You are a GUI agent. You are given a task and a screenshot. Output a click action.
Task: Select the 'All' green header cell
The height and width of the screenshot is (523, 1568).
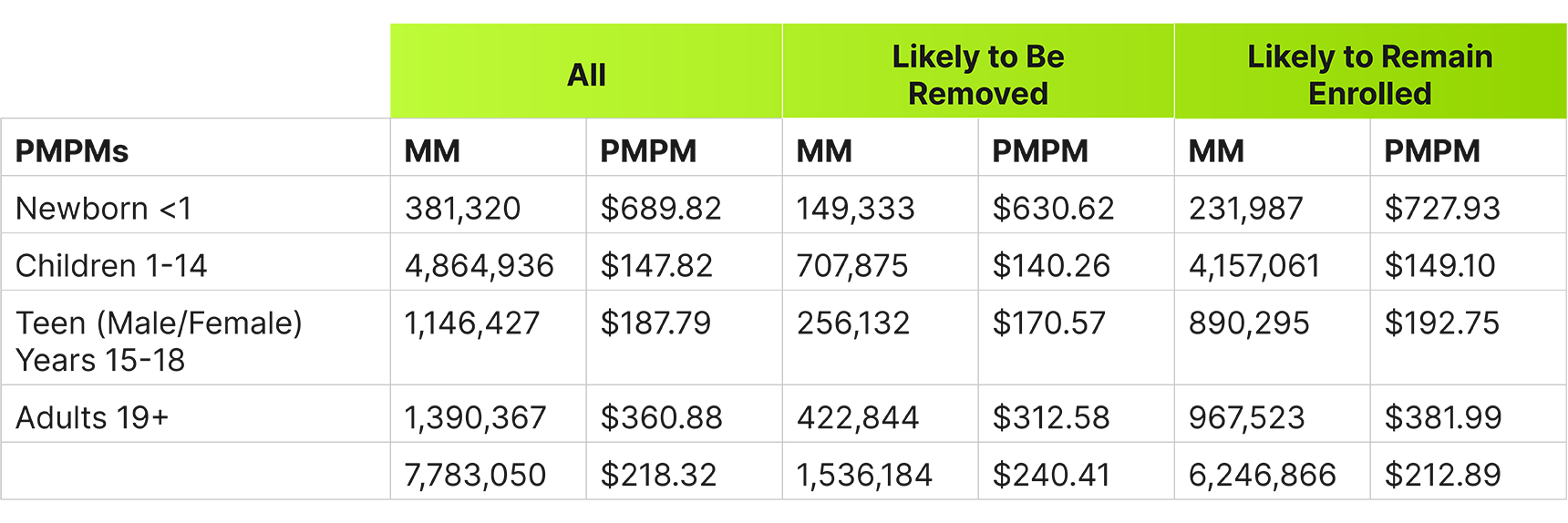pyautogui.click(x=586, y=71)
